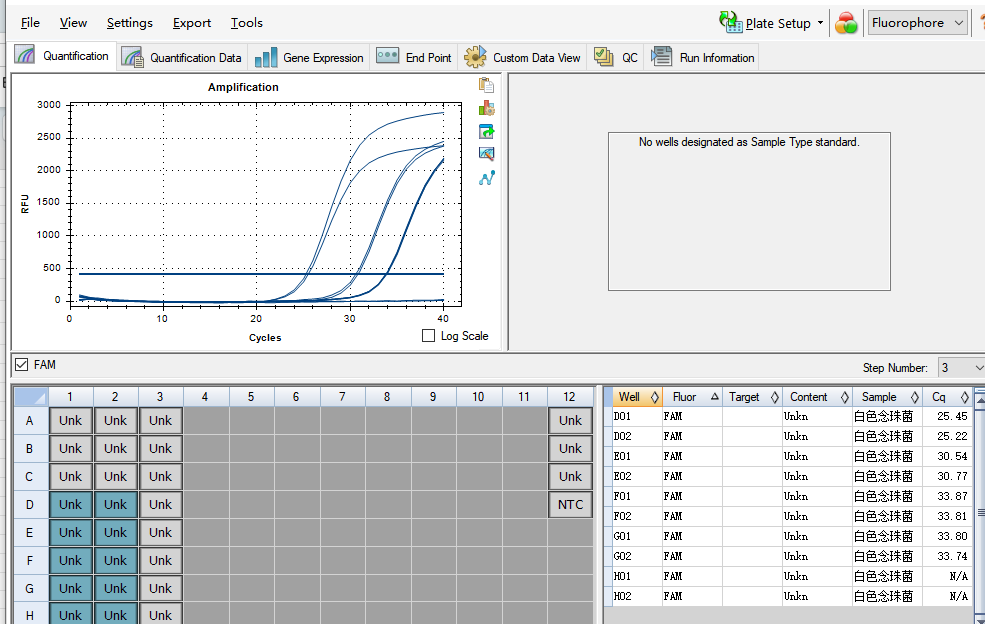Click Cq value 25.22 for D02

tap(952, 436)
